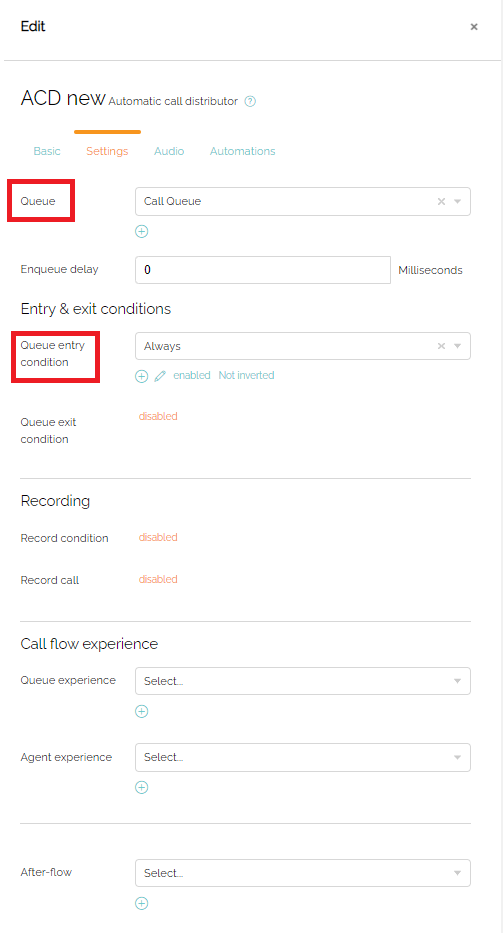Switch to the Audio tab
This screenshot has height=941, width=503.
tap(169, 151)
